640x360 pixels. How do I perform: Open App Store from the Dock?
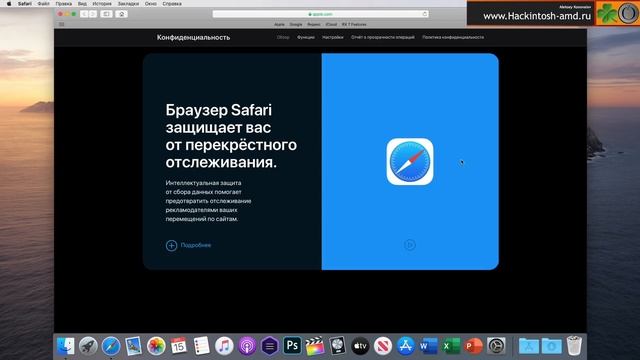pos(405,346)
